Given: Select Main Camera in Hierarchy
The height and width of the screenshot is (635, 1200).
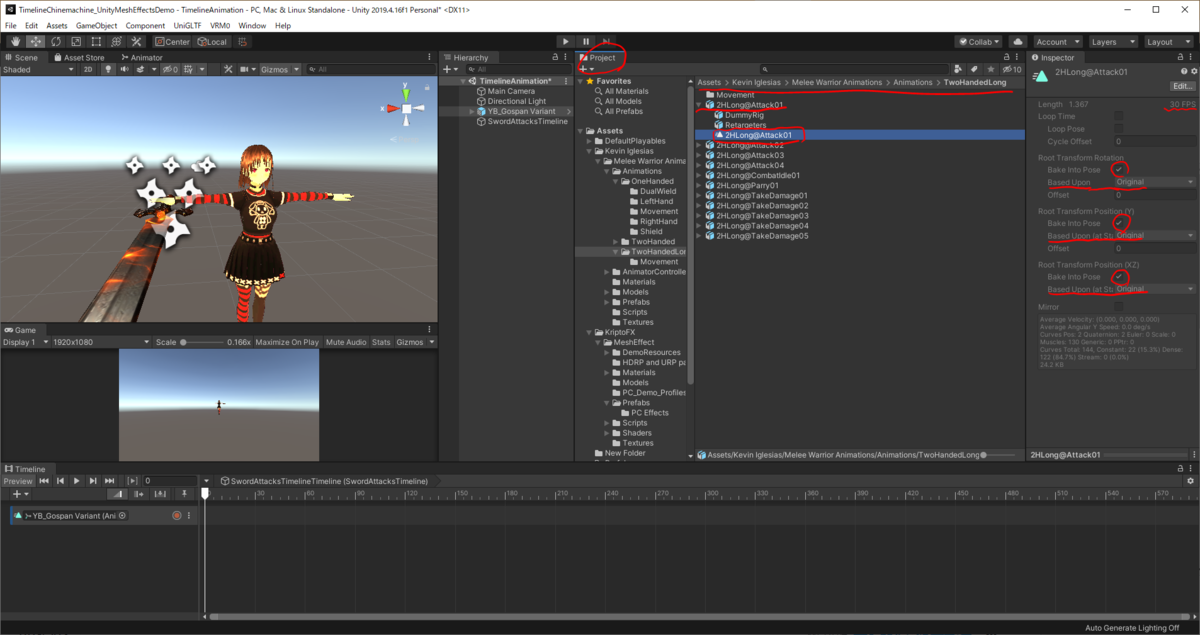Looking at the screenshot, I should click(511, 91).
